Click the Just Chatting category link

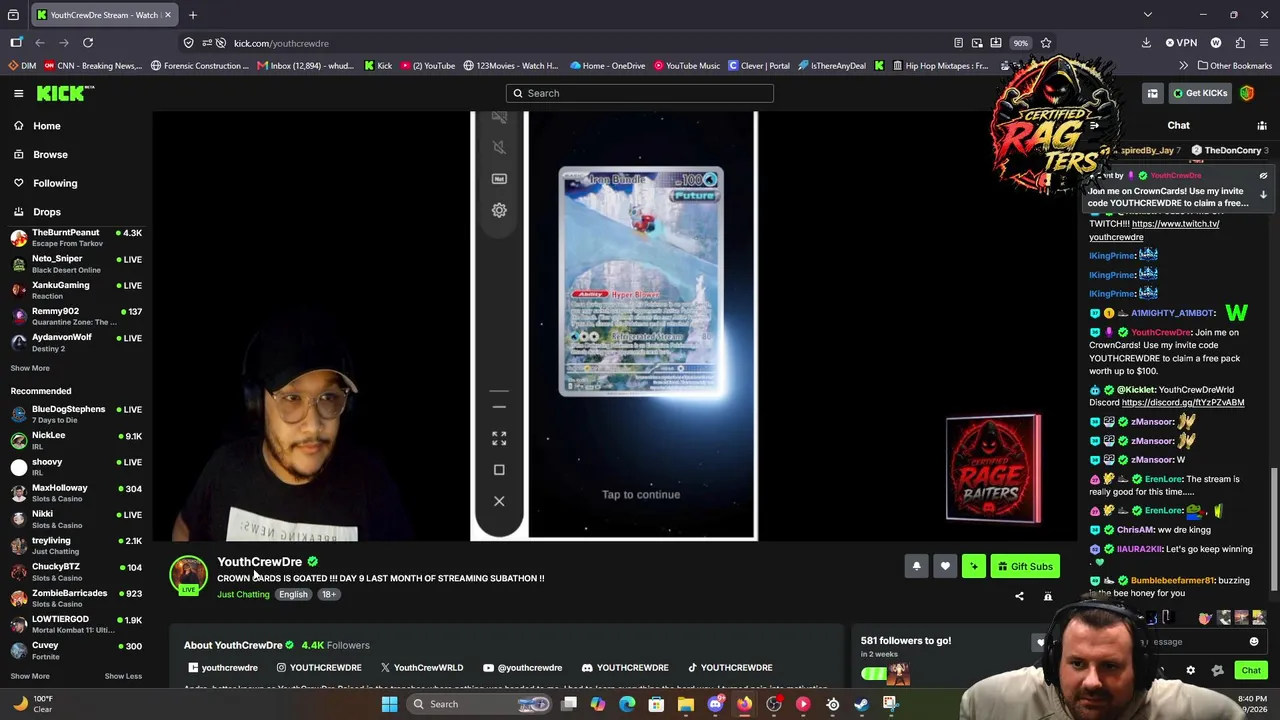(243, 594)
